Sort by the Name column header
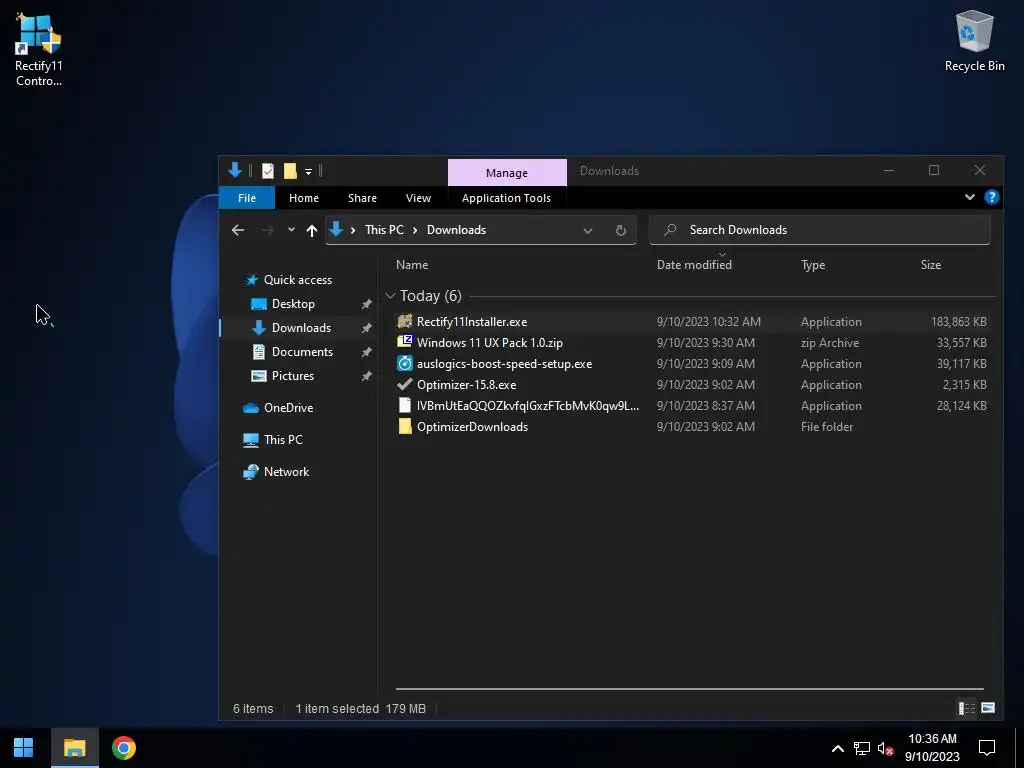This screenshot has width=1024, height=768. click(x=411, y=264)
